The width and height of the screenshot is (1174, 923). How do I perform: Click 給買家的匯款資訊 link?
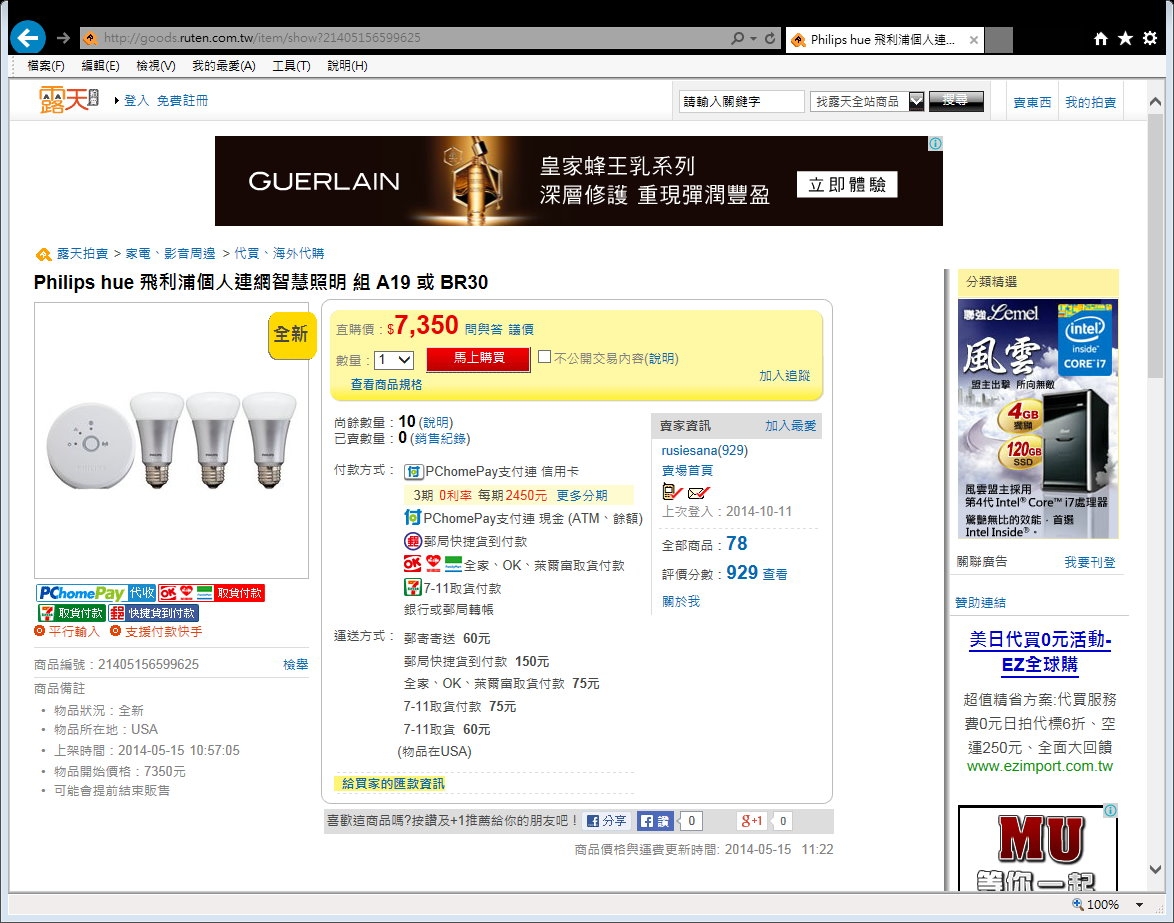[393, 784]
